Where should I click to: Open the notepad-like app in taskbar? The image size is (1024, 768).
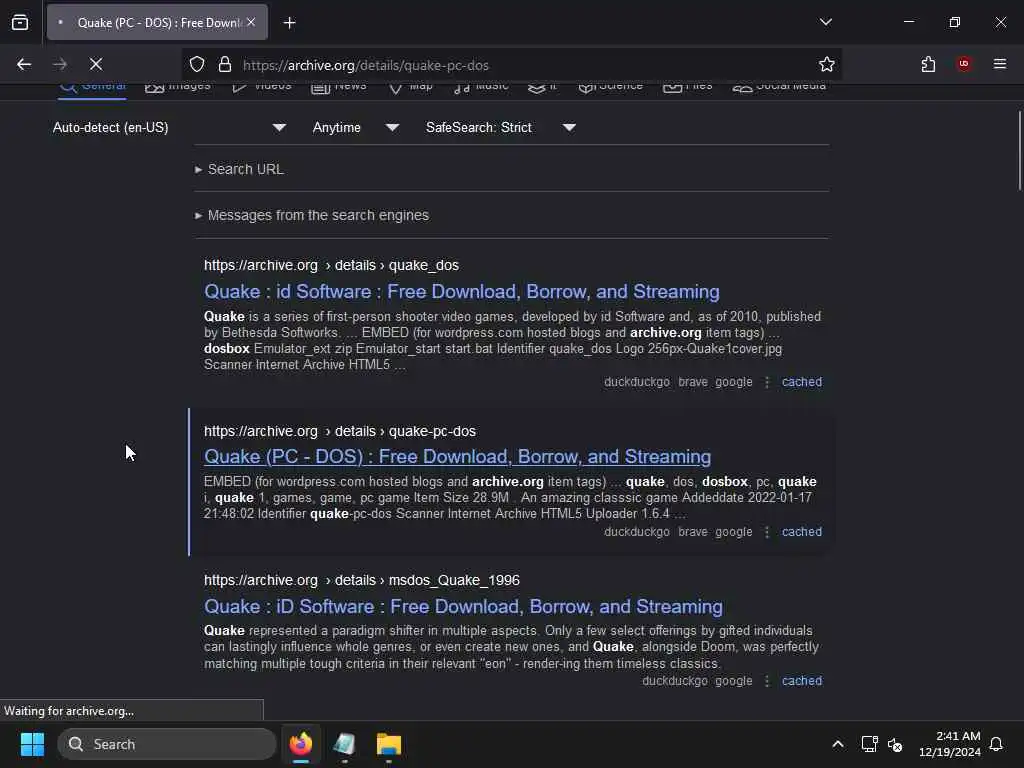pyautogui.click(x=344, y=744)
